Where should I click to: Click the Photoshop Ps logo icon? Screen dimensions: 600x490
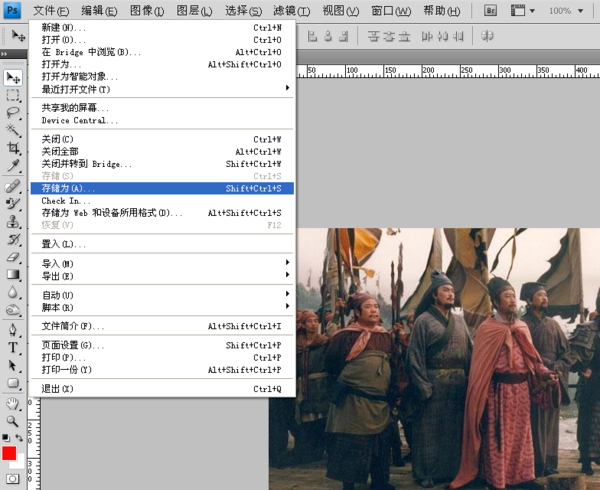pyautogui.click(x=12, y=10)
